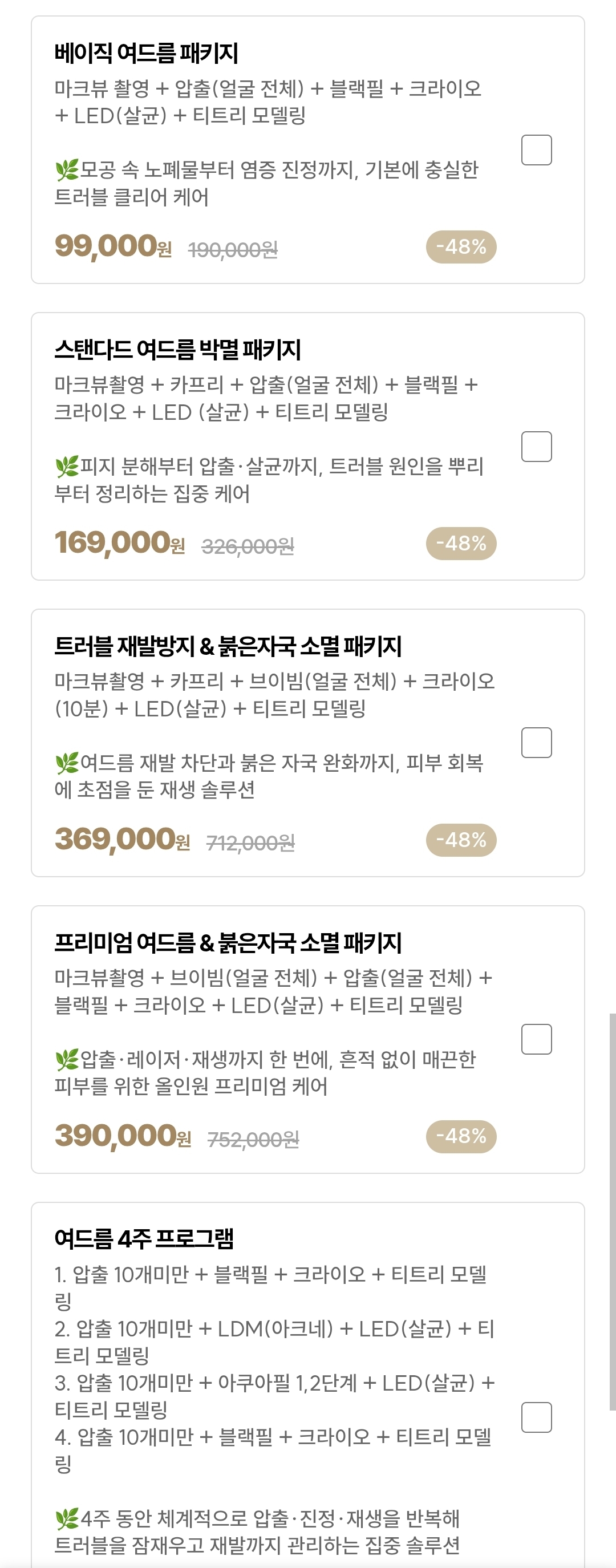Open the 베이직 여드름 패키지 title
This screenshot has height=1568, width=616.
pos(146,53)
